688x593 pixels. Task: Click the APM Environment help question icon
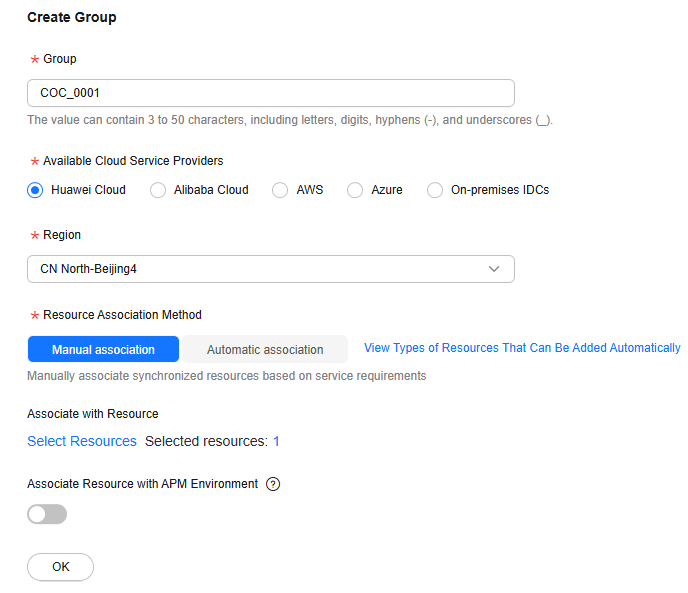click(273, 484)
